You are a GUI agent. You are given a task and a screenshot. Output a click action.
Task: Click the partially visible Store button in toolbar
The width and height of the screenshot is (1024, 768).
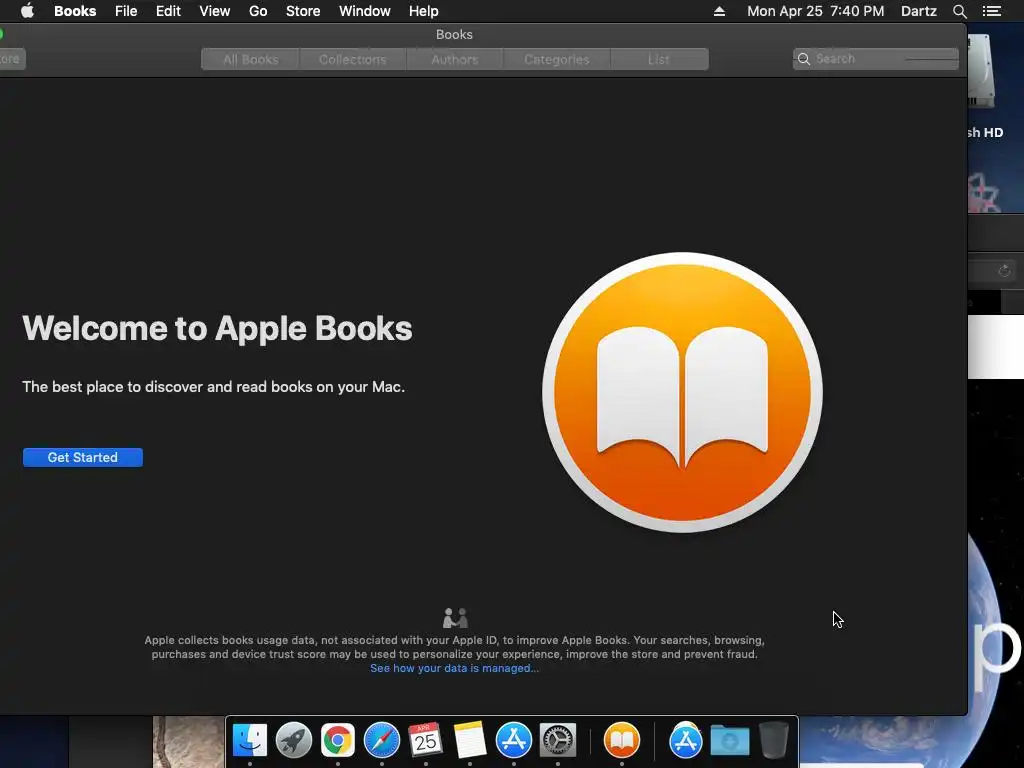pos(12,59)
